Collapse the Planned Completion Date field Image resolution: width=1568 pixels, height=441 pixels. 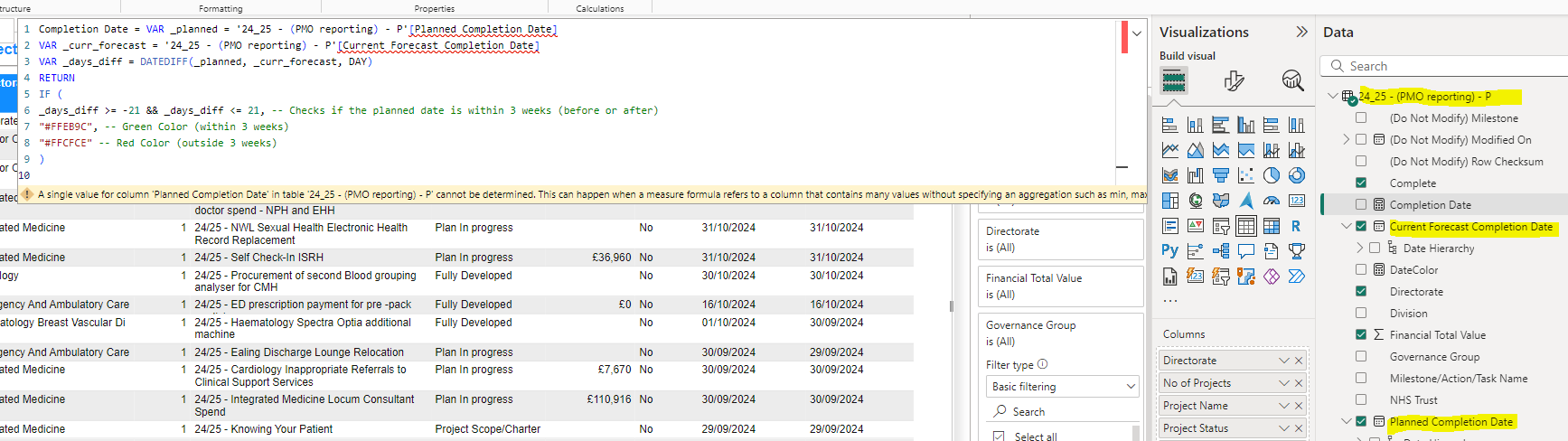click(x=1347, y=421)
